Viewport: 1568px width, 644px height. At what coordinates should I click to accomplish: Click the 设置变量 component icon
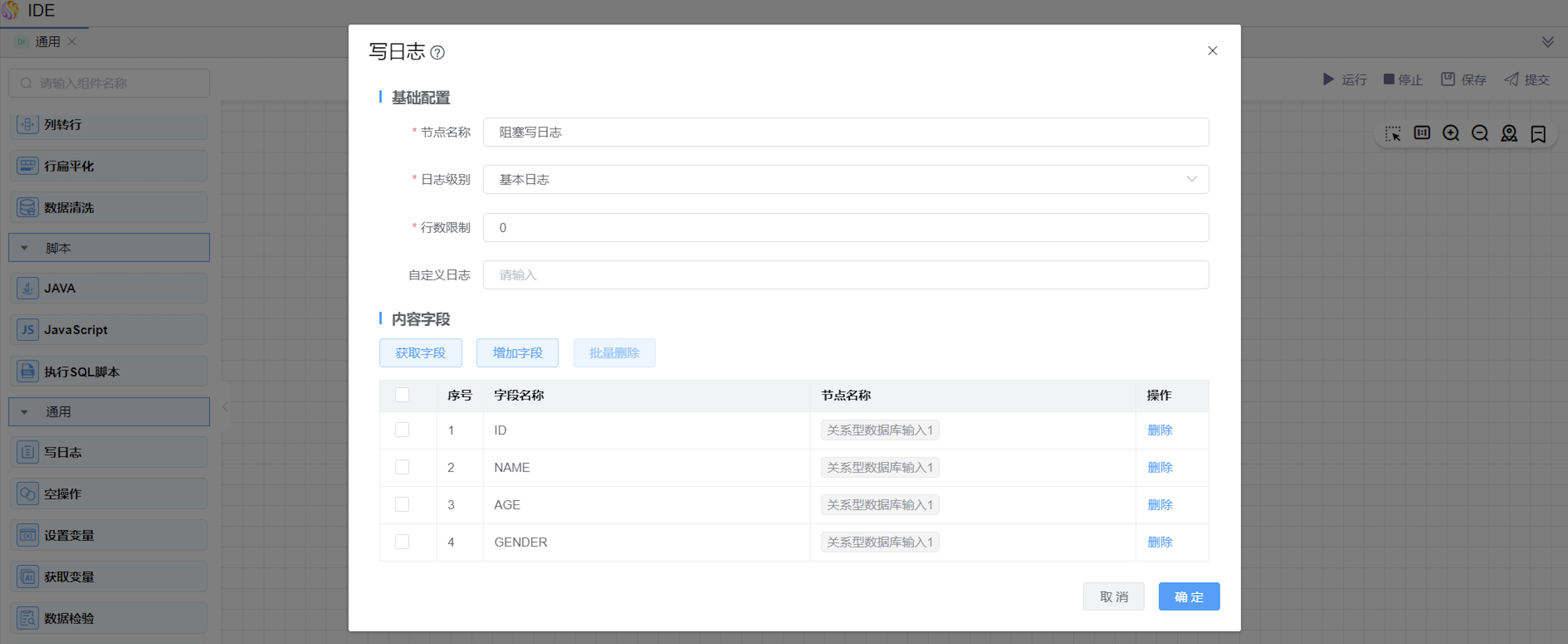[x=28, y=535]
